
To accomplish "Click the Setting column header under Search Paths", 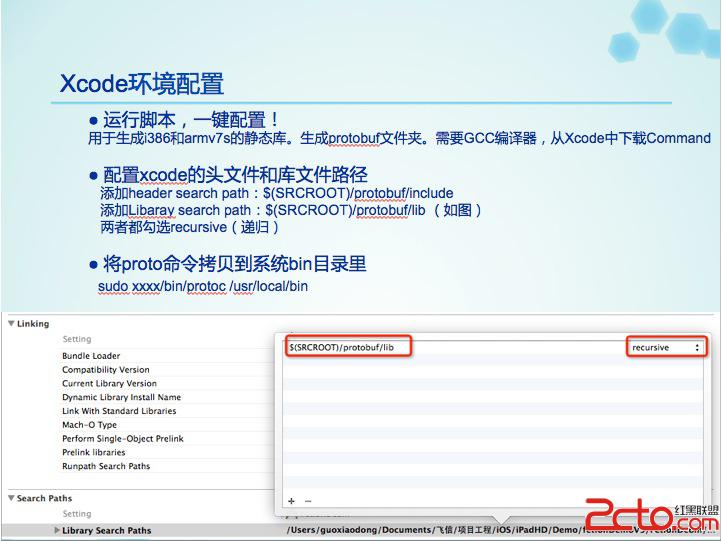I will (x=77, y=513).
